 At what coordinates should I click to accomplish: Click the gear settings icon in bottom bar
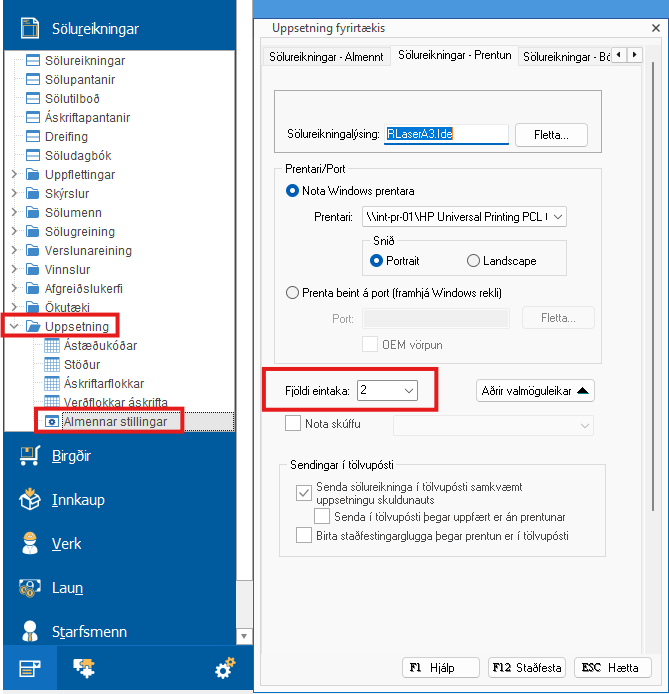tap(226, 669)
